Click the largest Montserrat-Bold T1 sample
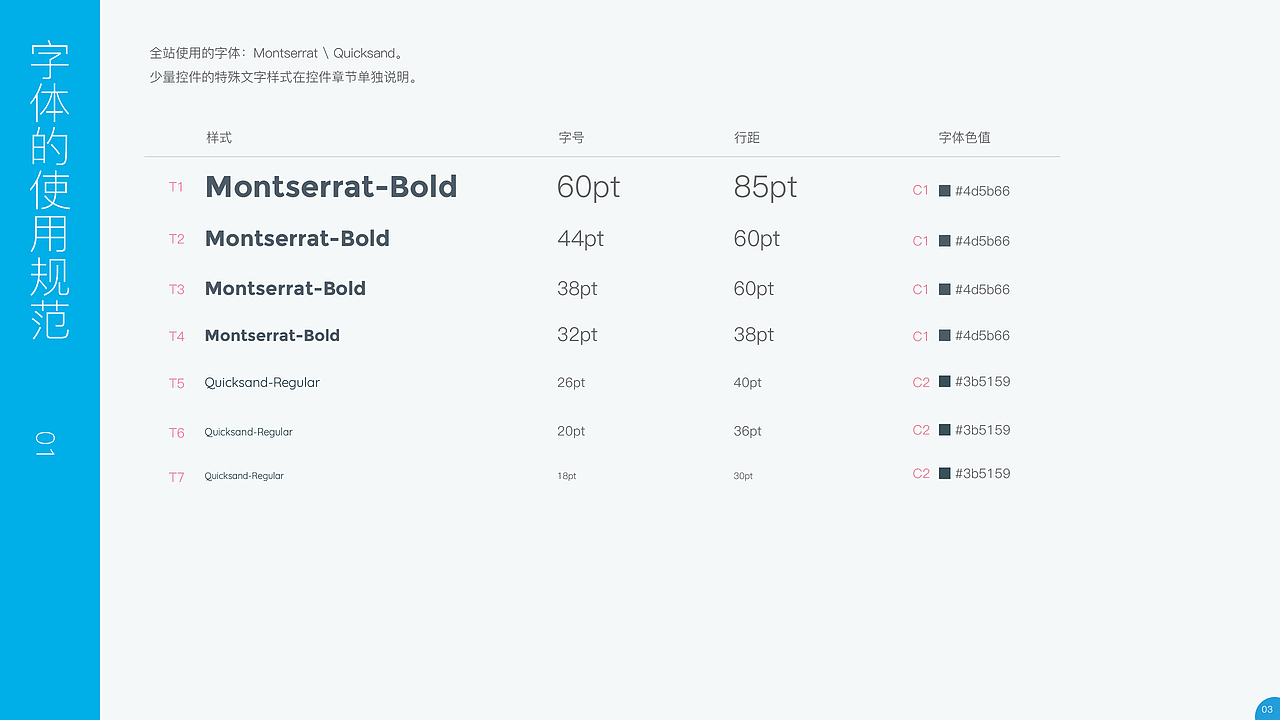 (x=330, y=187)
